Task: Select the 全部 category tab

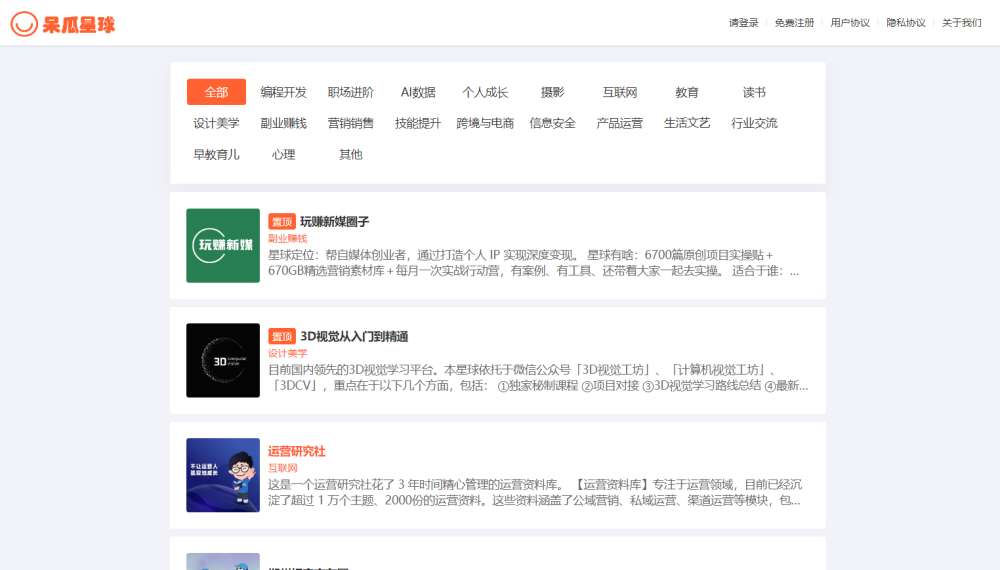Action: [x=216, y=92]
